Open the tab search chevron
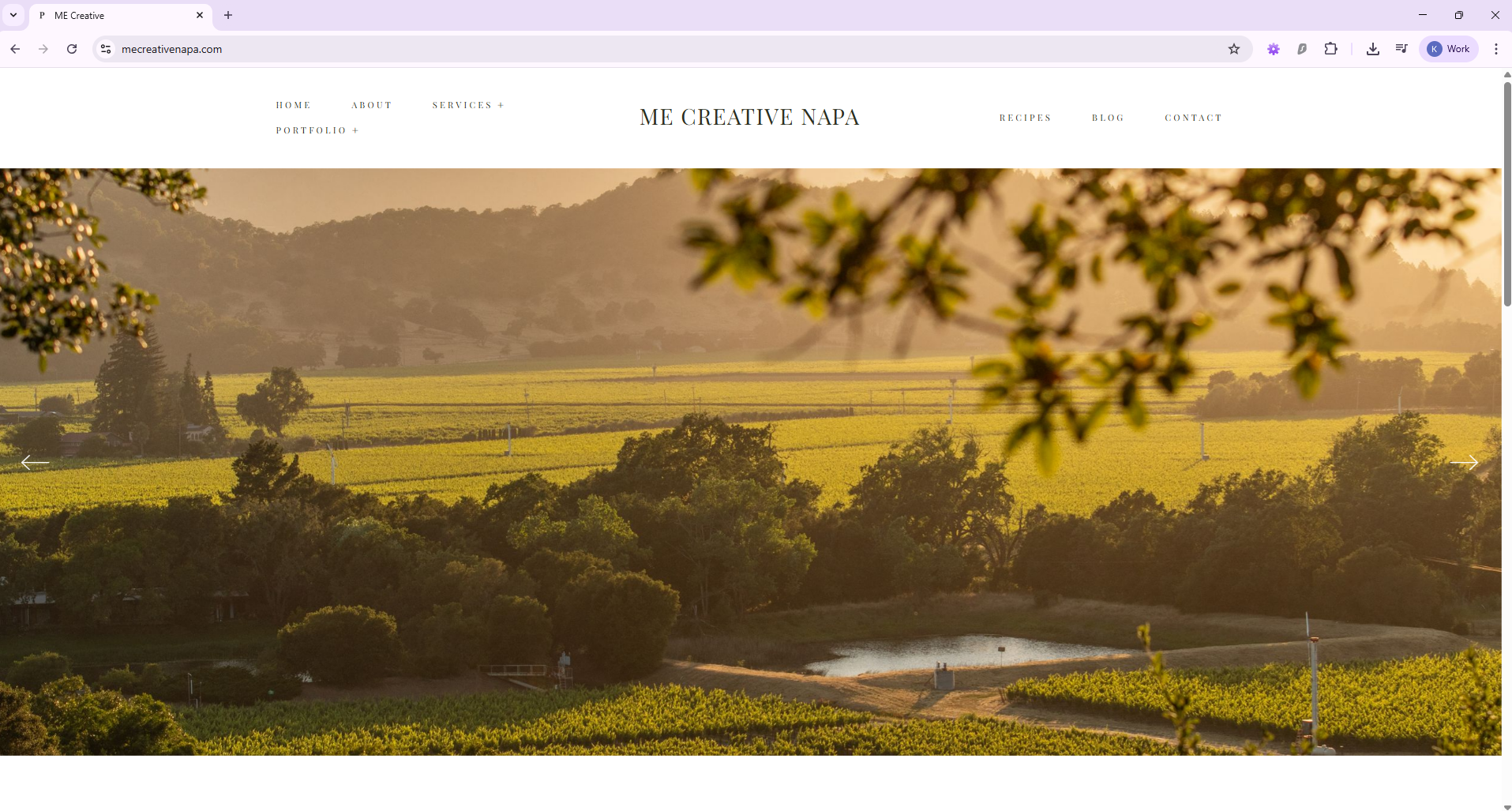 click(13, 15)
